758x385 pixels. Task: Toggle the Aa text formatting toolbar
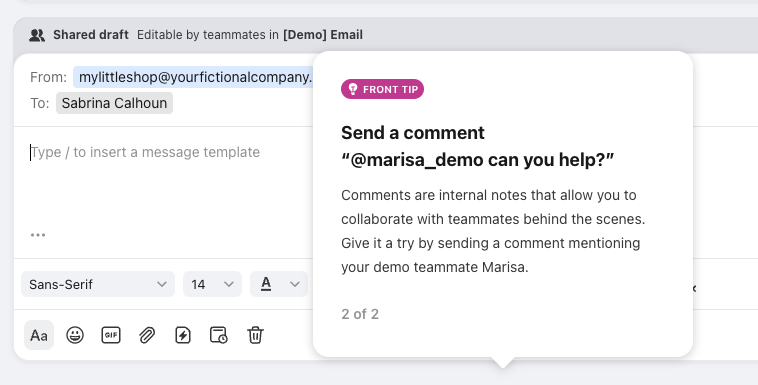39,335
